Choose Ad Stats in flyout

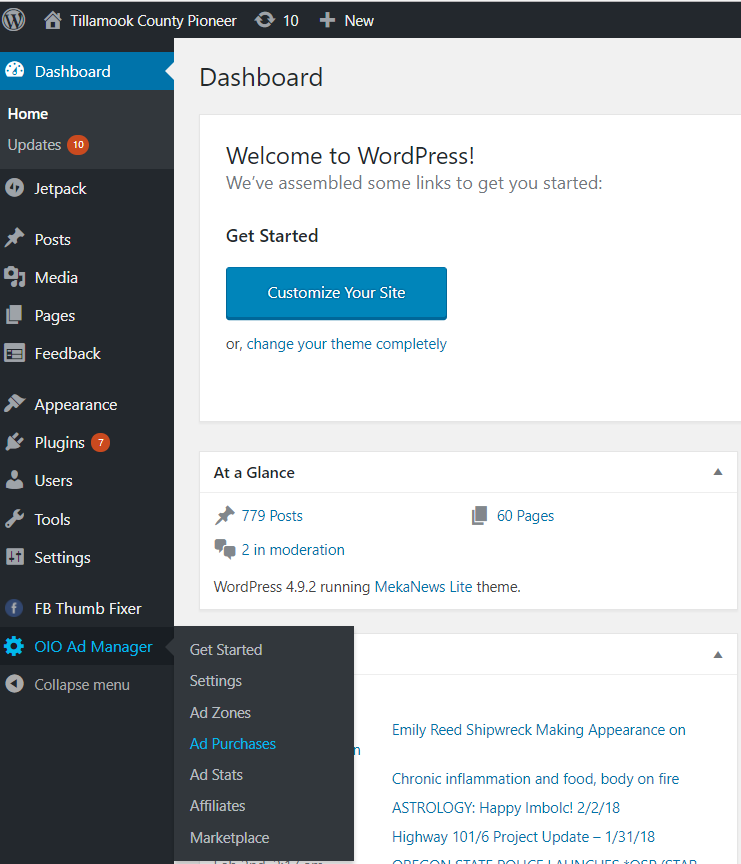(216, 775)
